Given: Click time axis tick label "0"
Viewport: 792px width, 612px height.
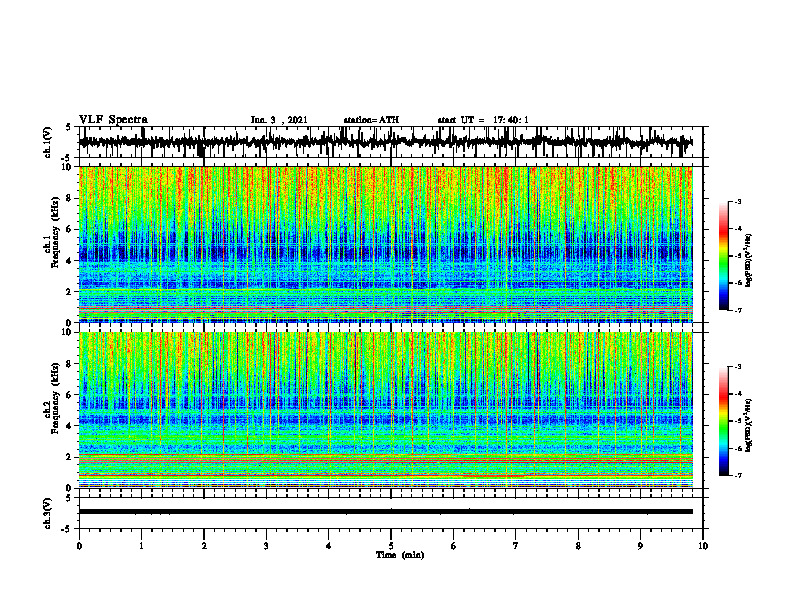Looking at the screenshot, I should click(x=79, y=546).
